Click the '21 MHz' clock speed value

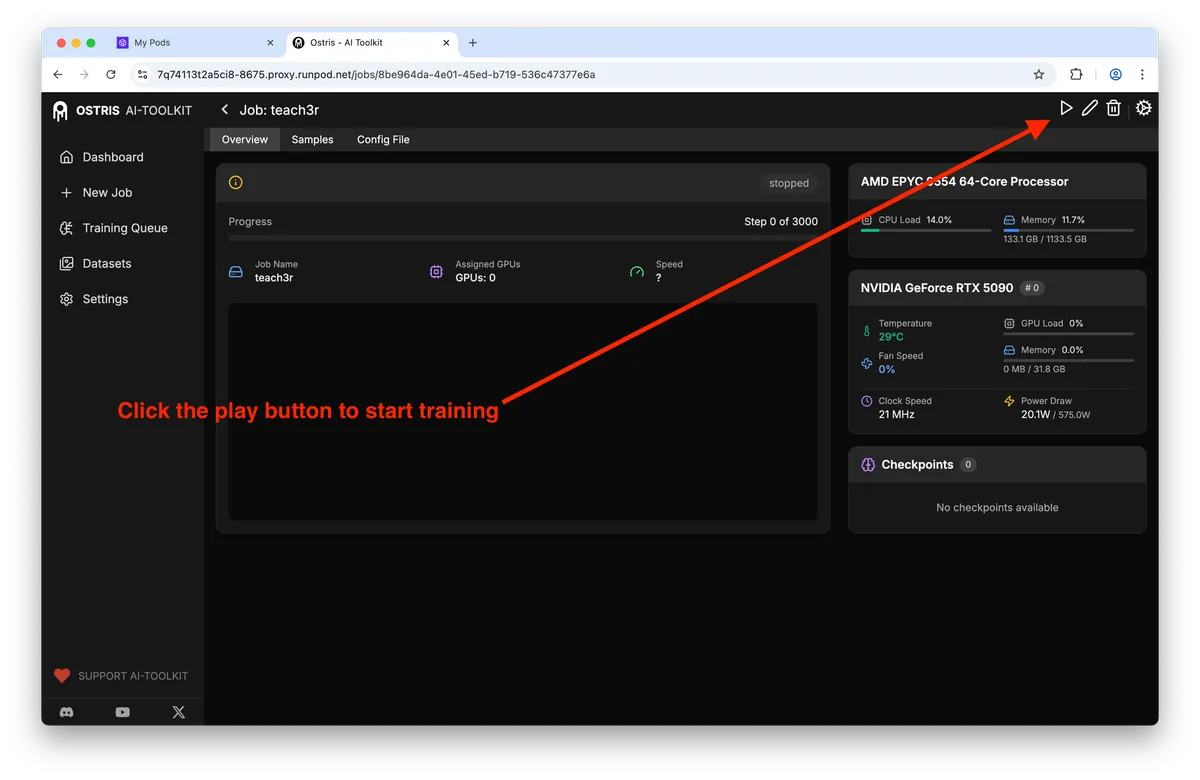[897, 414]
